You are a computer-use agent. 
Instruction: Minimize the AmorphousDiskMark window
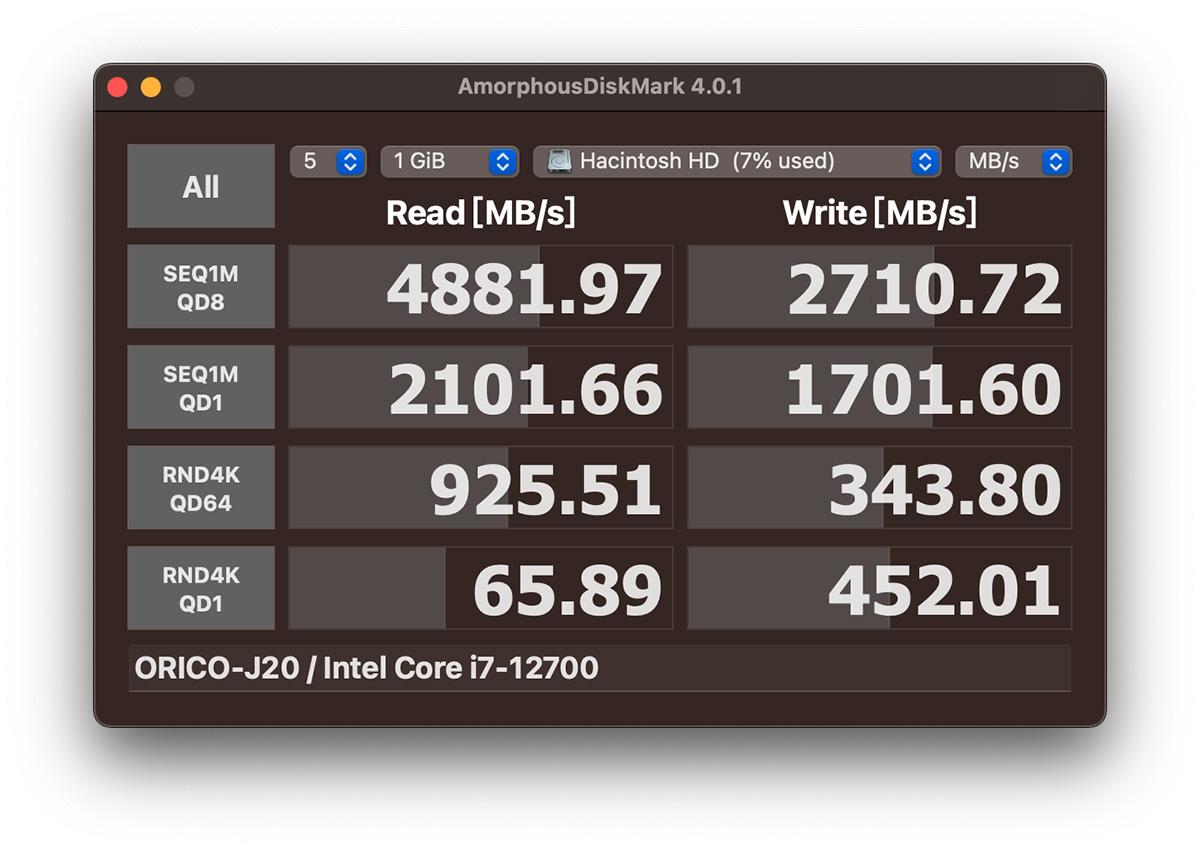point(151,87)
